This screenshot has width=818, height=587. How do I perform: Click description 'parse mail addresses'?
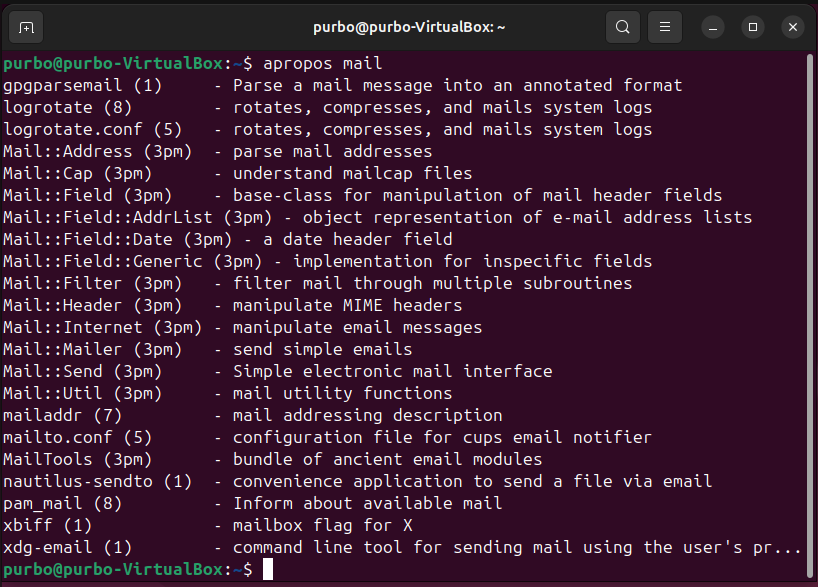332,151
